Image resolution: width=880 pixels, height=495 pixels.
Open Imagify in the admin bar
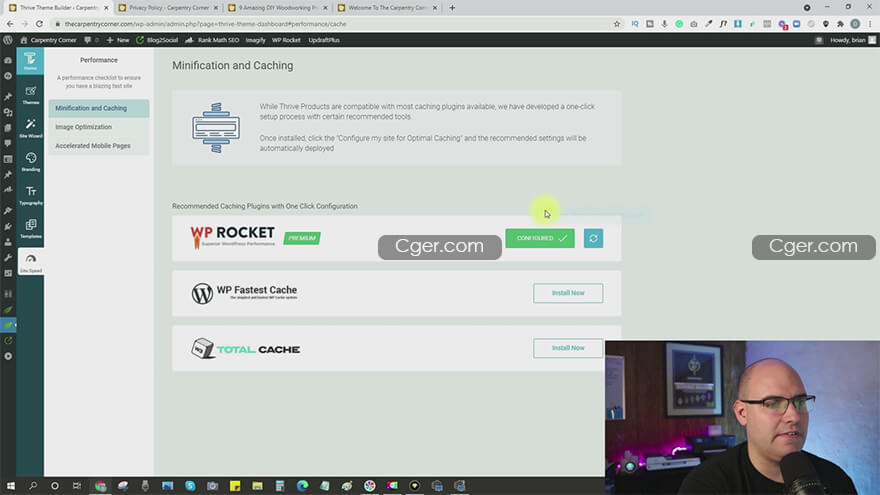click(x=255, y=40)
